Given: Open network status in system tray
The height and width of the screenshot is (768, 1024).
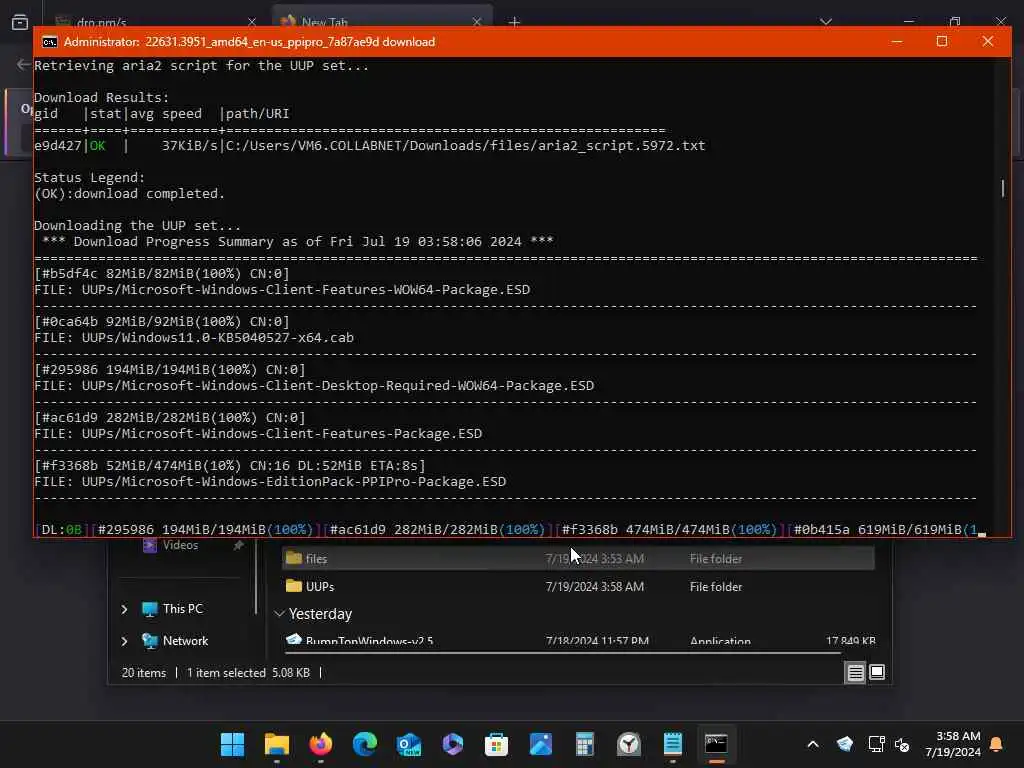Looking at the screenshot, I should click(x=876, y=744).
